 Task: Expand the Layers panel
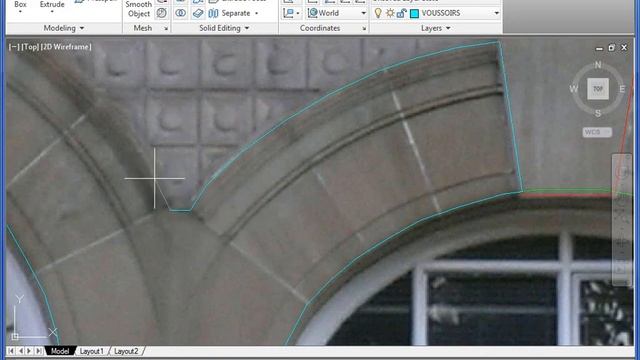tap(436, 28)
